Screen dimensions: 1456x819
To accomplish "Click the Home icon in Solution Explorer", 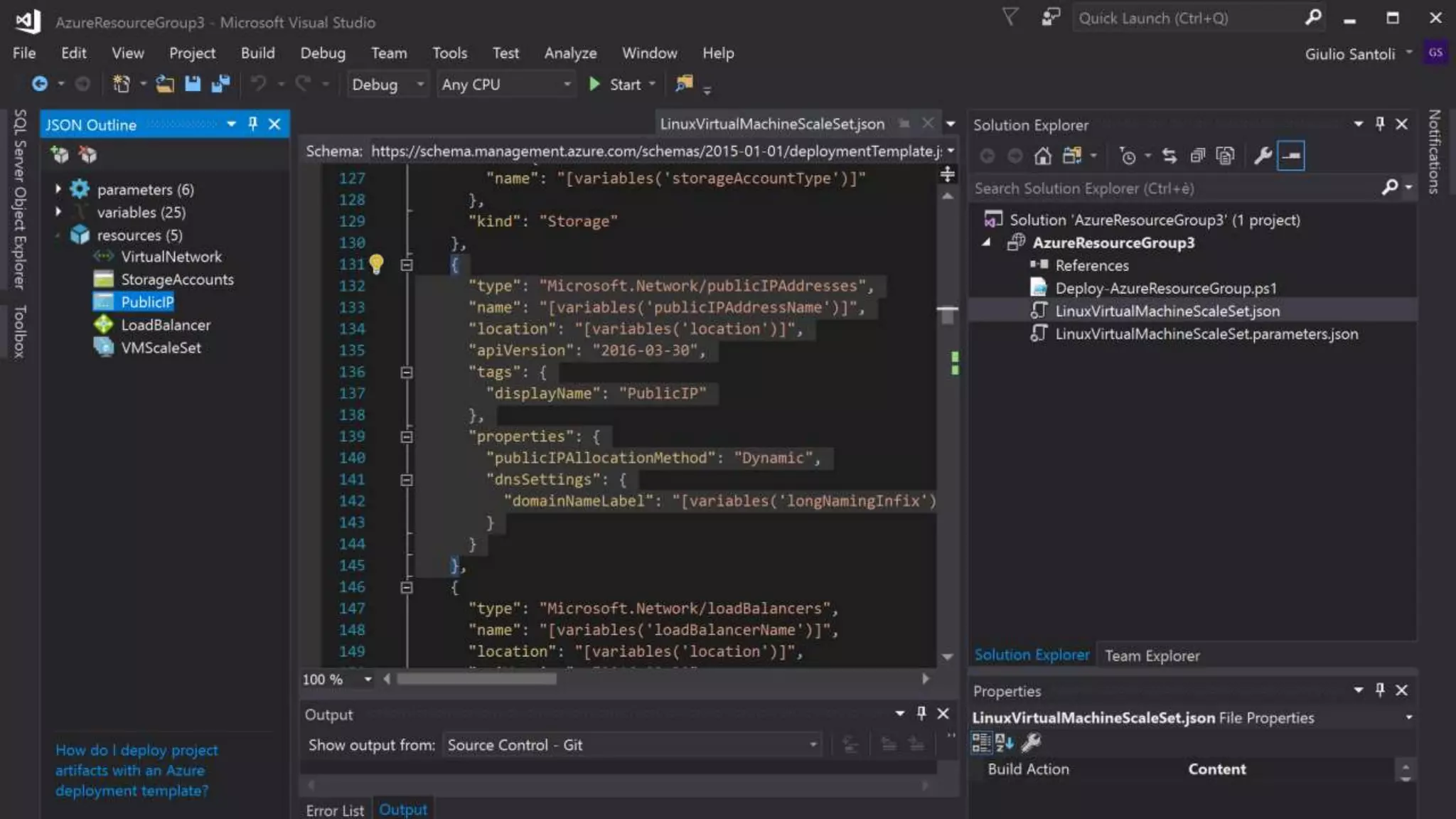I will (1042, 156).
